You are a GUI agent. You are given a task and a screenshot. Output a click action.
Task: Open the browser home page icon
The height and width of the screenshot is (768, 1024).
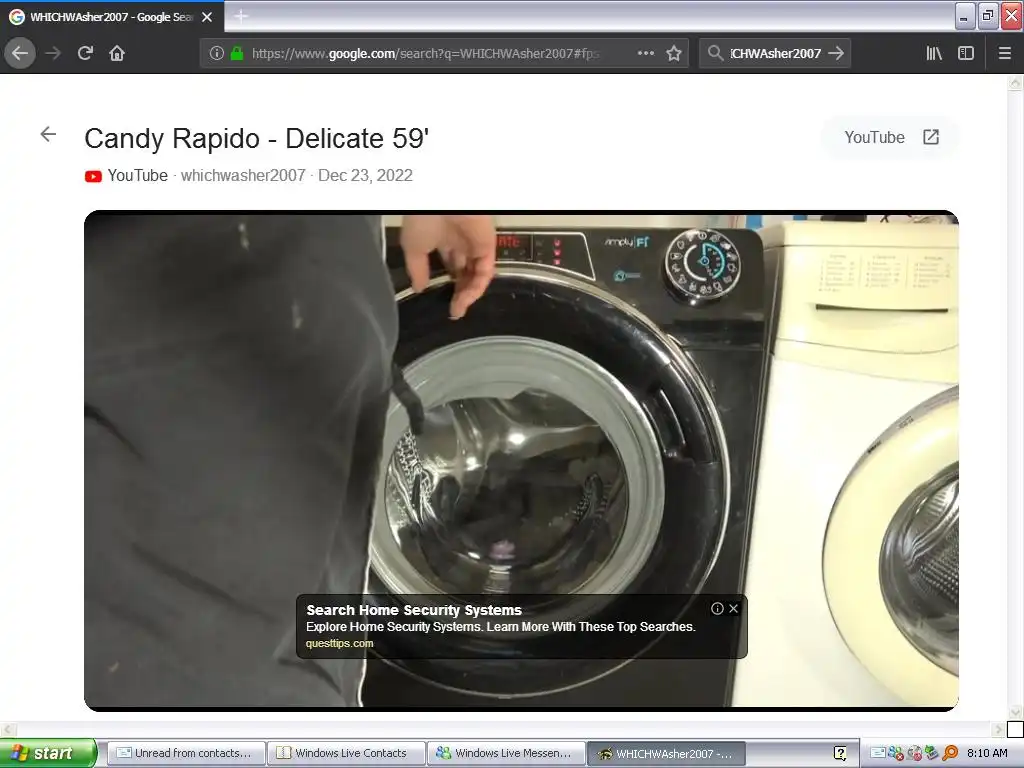click(117, 54)
